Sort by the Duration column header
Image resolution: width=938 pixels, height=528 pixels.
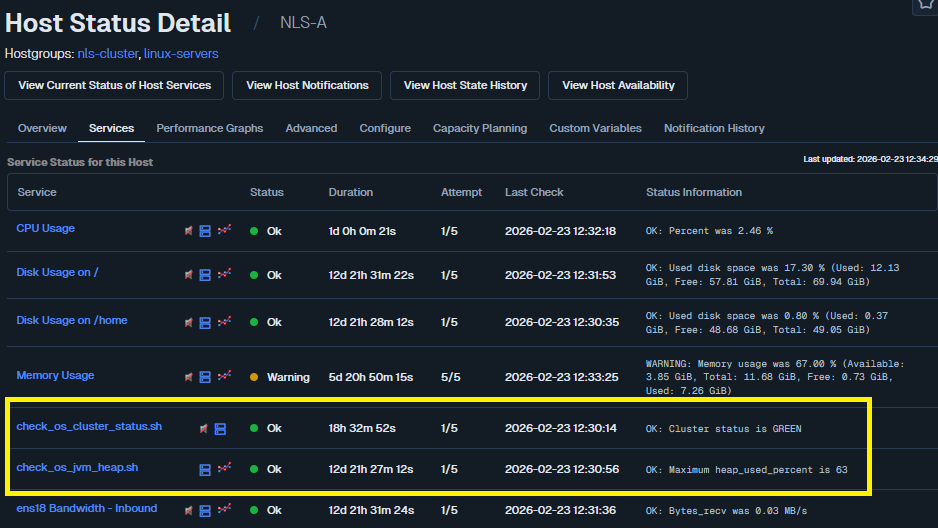click(350, 192)
